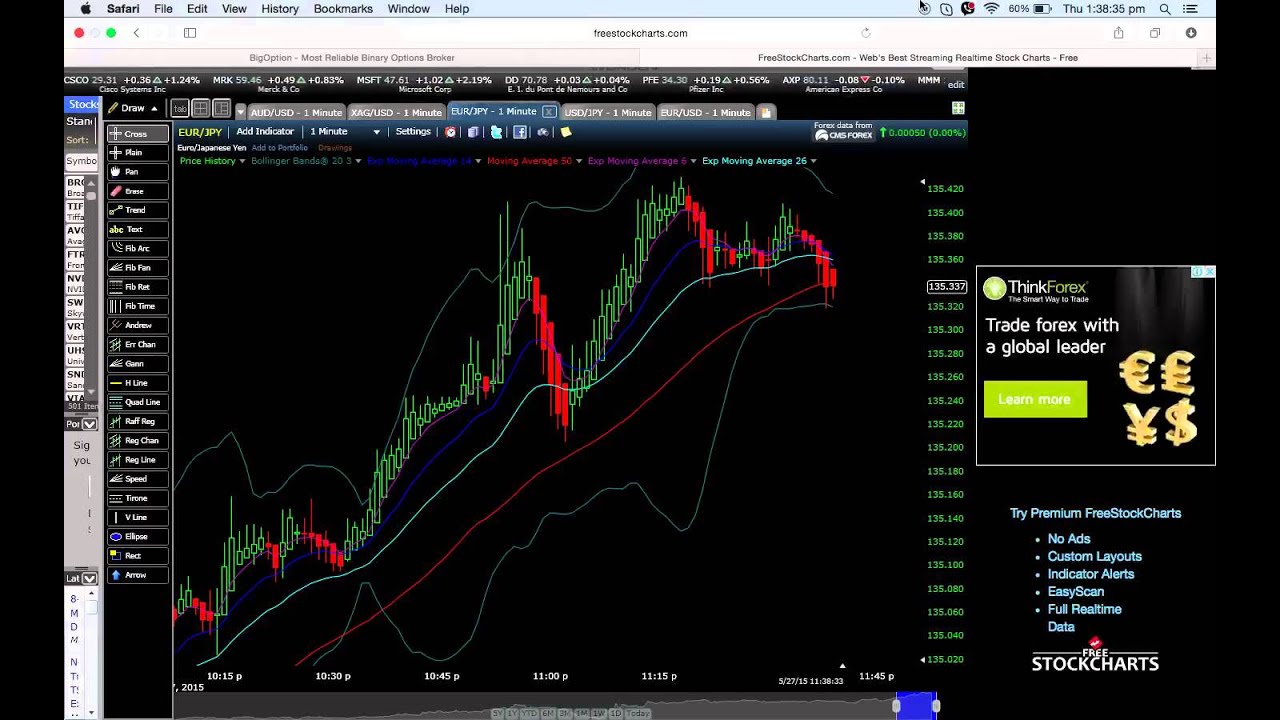The width and height of the screenshot is (1280, 720).
Task: Select the Gann drawing tool
Action: (x=137, y=364)
